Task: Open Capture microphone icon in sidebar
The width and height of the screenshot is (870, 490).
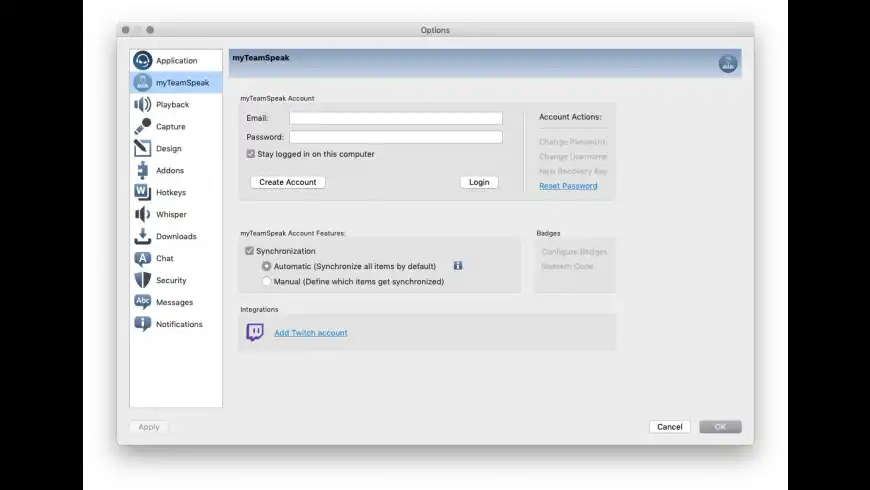Action: (143, 127)
